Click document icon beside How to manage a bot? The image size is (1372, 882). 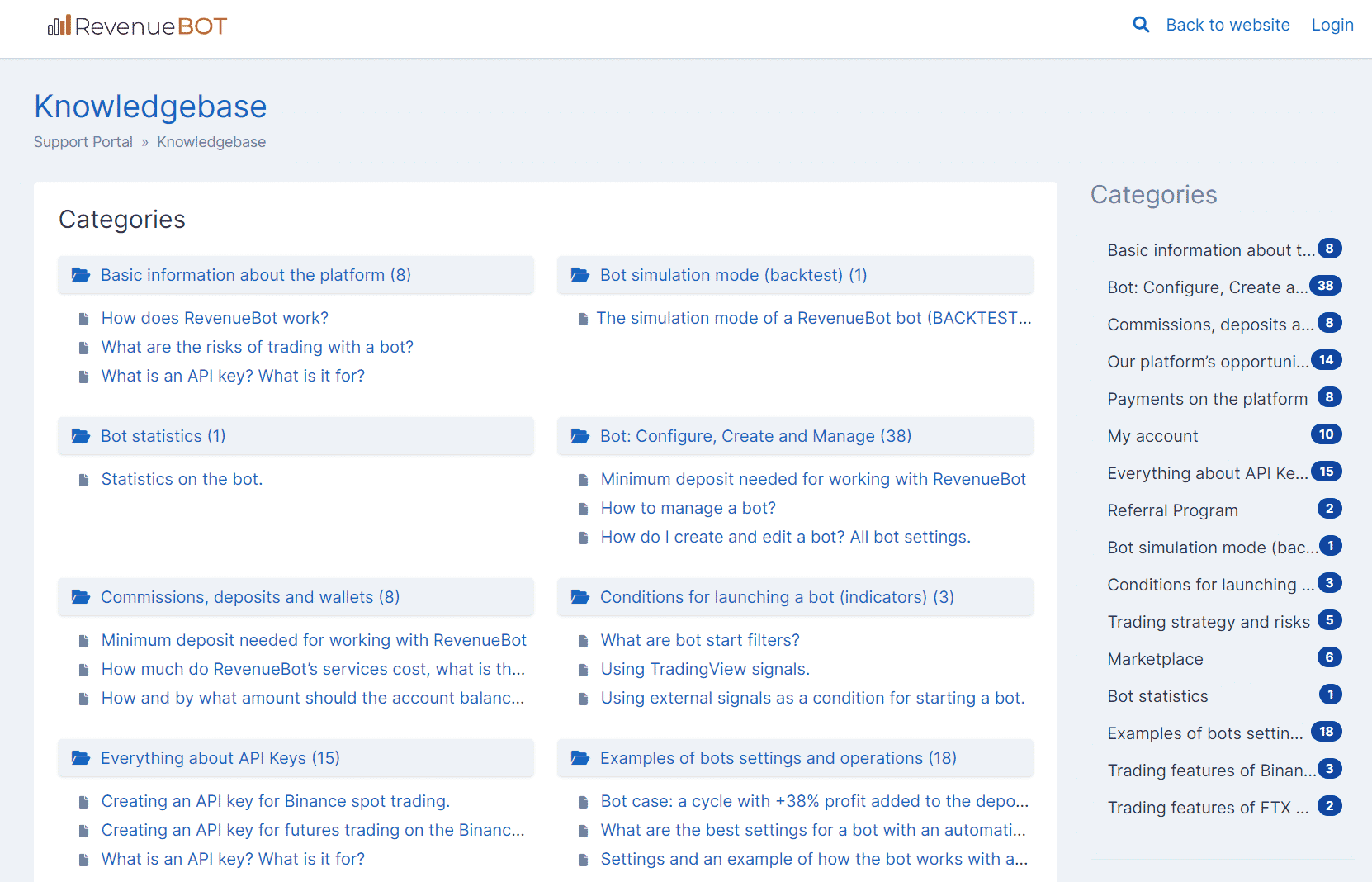(583, 509)
